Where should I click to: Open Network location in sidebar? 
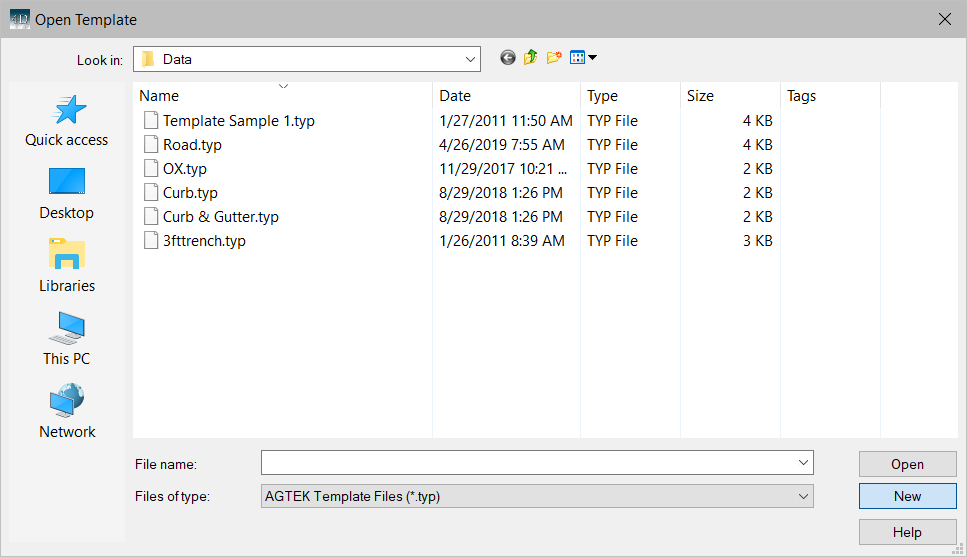pyautogui.click(x=67, y=413)
